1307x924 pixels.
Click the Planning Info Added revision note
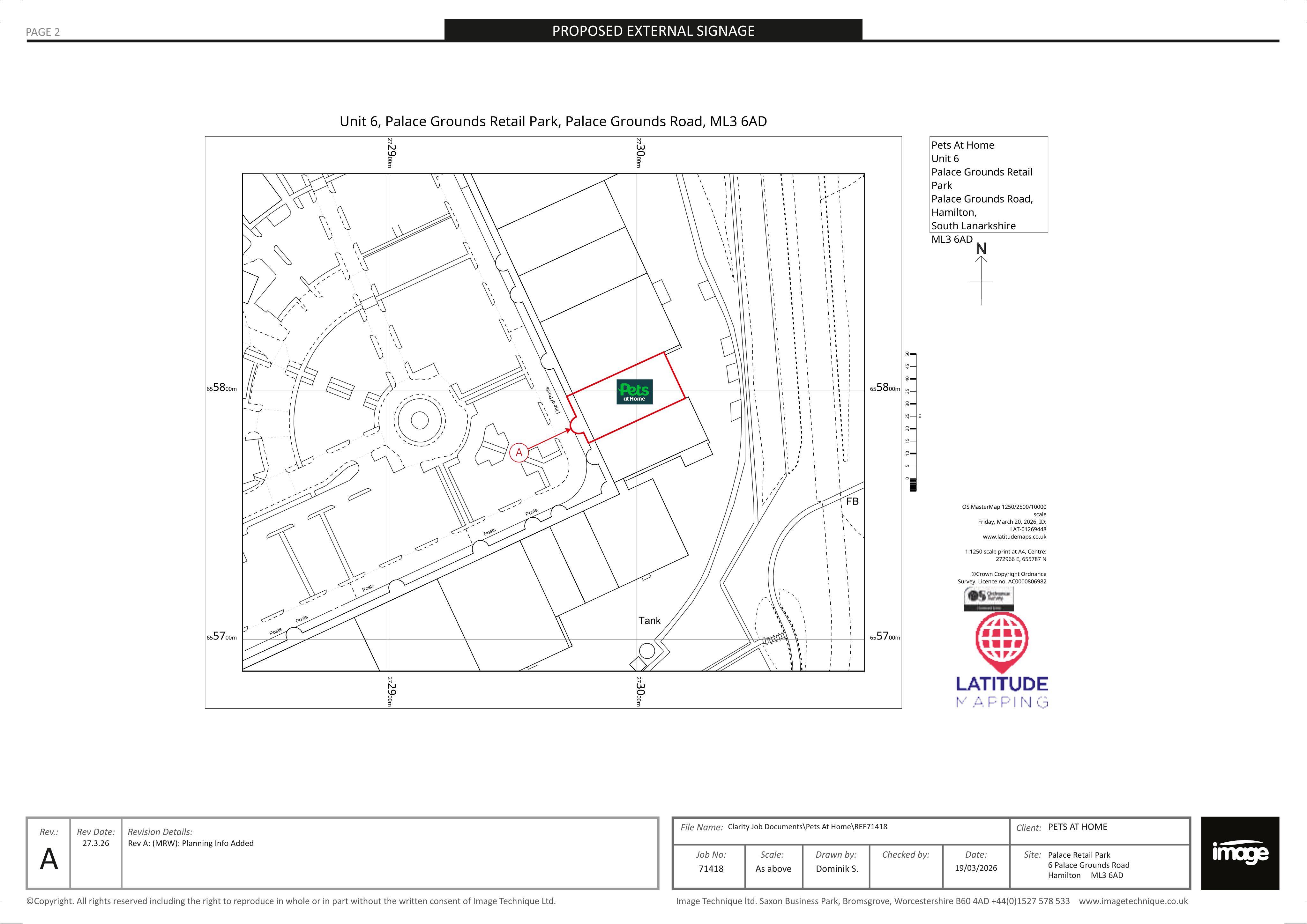point(191,843)
